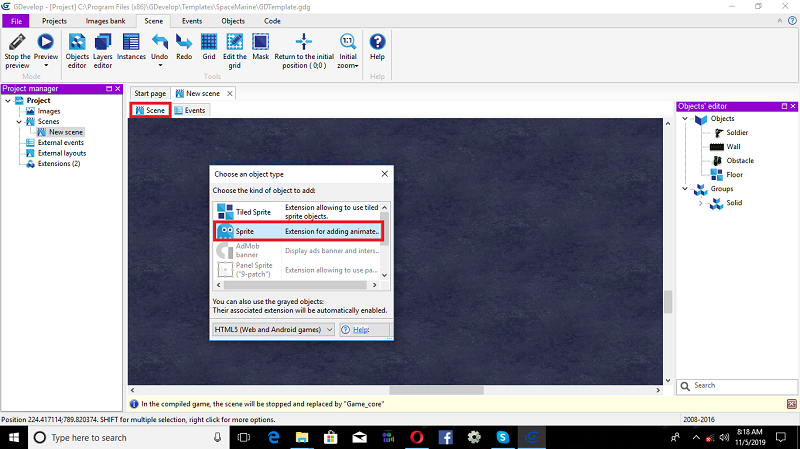This screenshot has height=449, width=800.
Task: Select the Soldier object
Action: pyautogui.click(x=737, y=133)
